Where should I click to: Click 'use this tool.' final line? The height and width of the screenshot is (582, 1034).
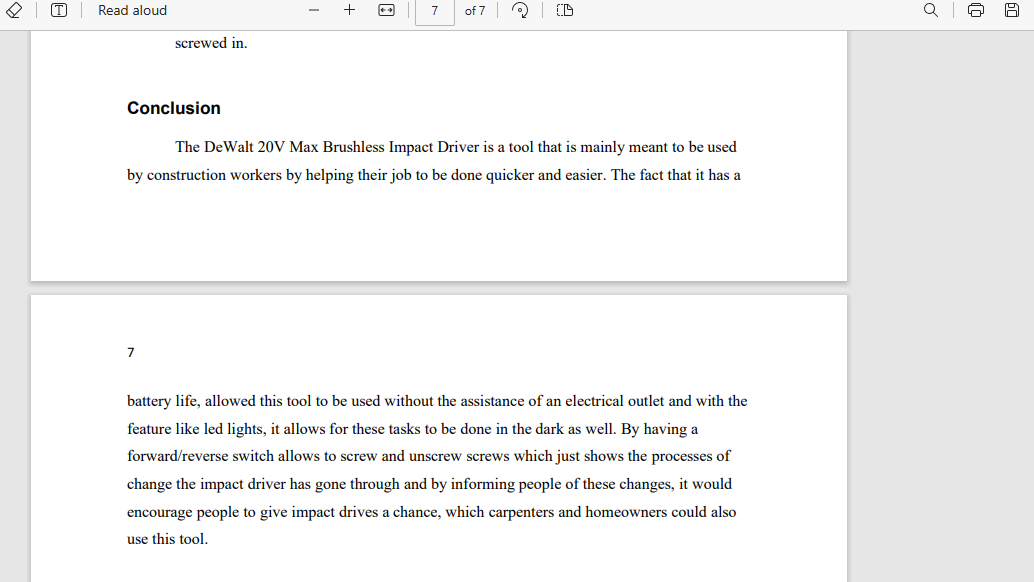coord(167,539)
